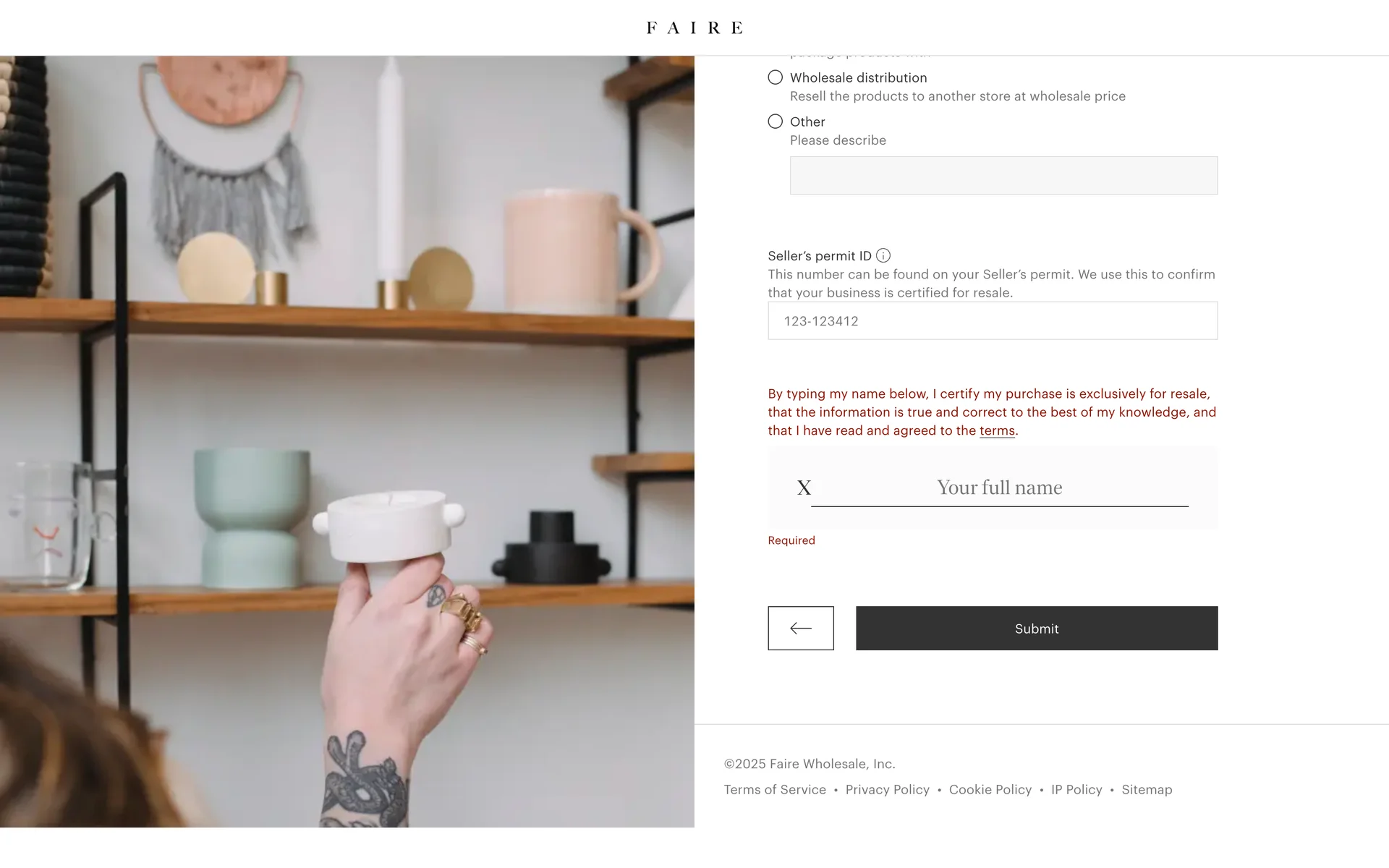Click the Other option label text
The image size is (1389, 868).
(x=807, y=122)
